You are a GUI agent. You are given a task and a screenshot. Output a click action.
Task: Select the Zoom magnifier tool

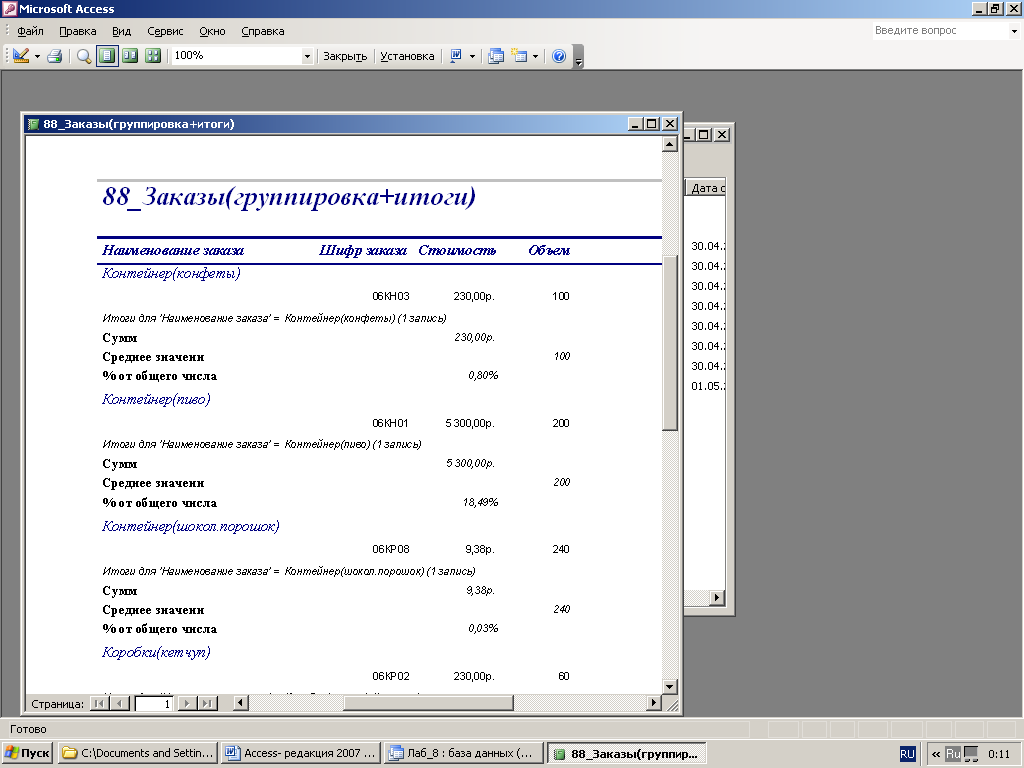[84, 56]
